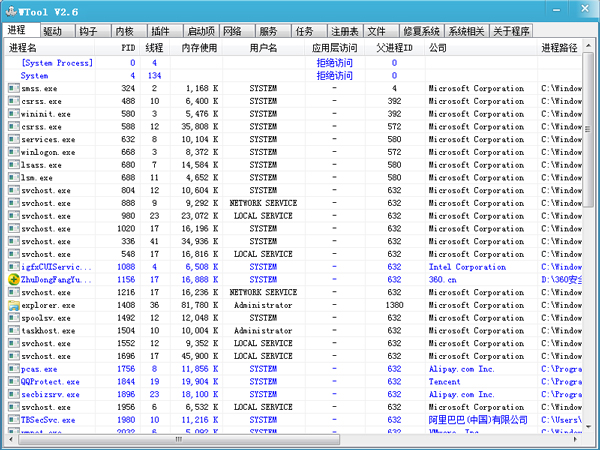Click Administrator user of taskhost.exe

coord(263,331)
